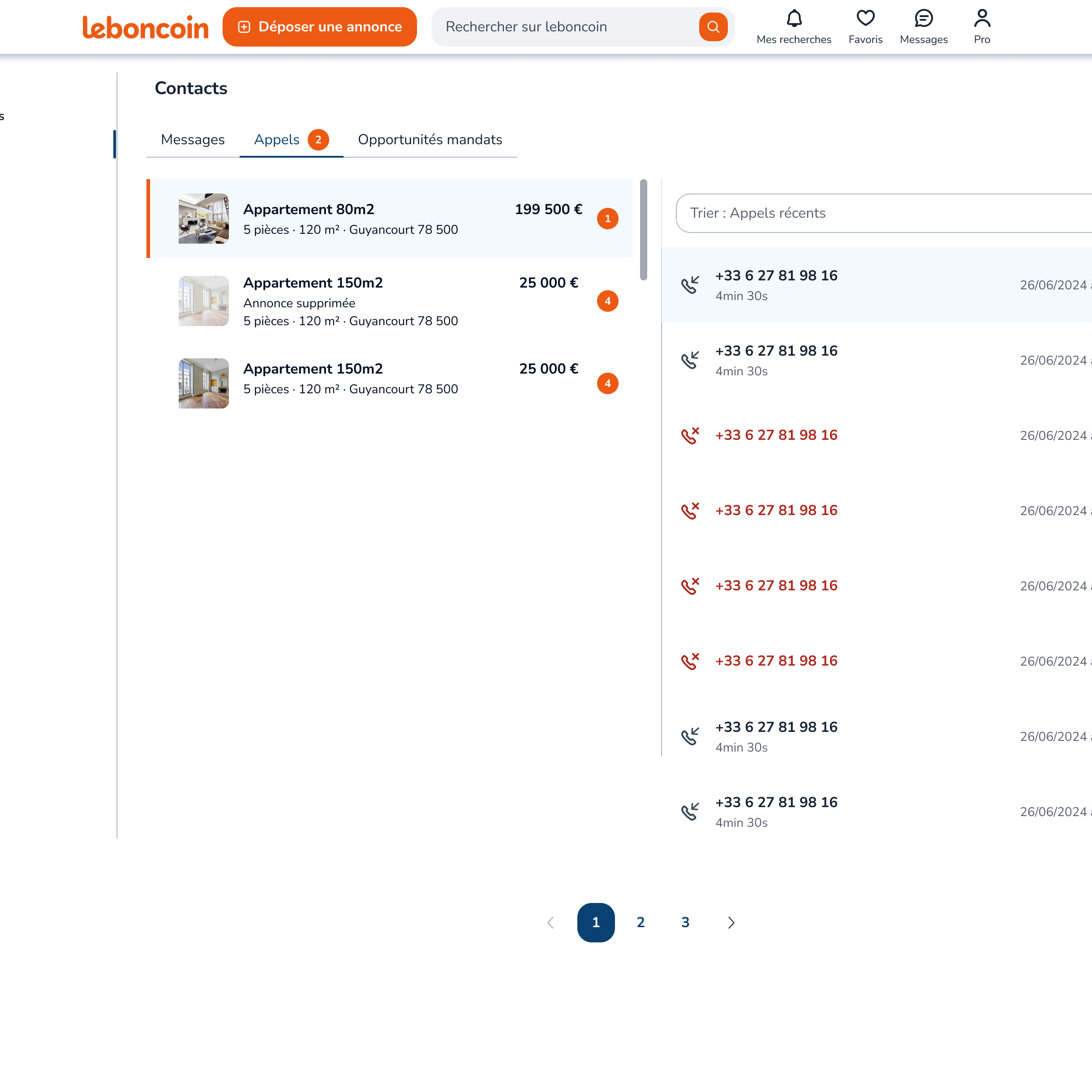Click the orange search magnifier icon

pyautogui.click(x=713, y=26)
